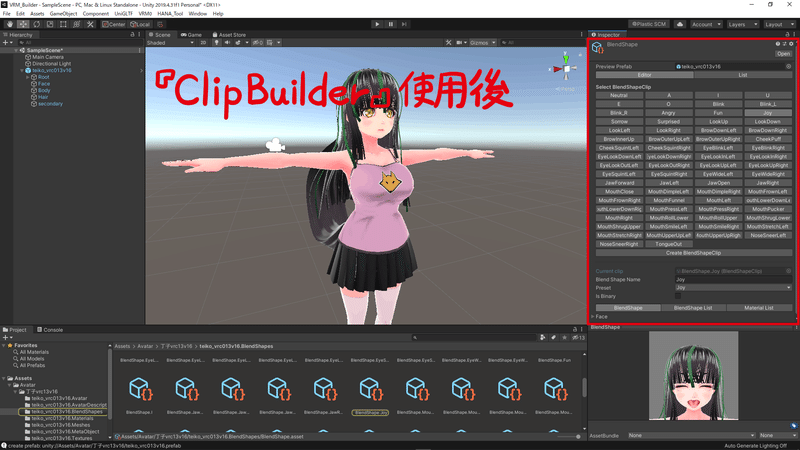Viewport: 800px width, 450px height.
Task: Switch to the Asset Store tab
Action: point(229,35)
